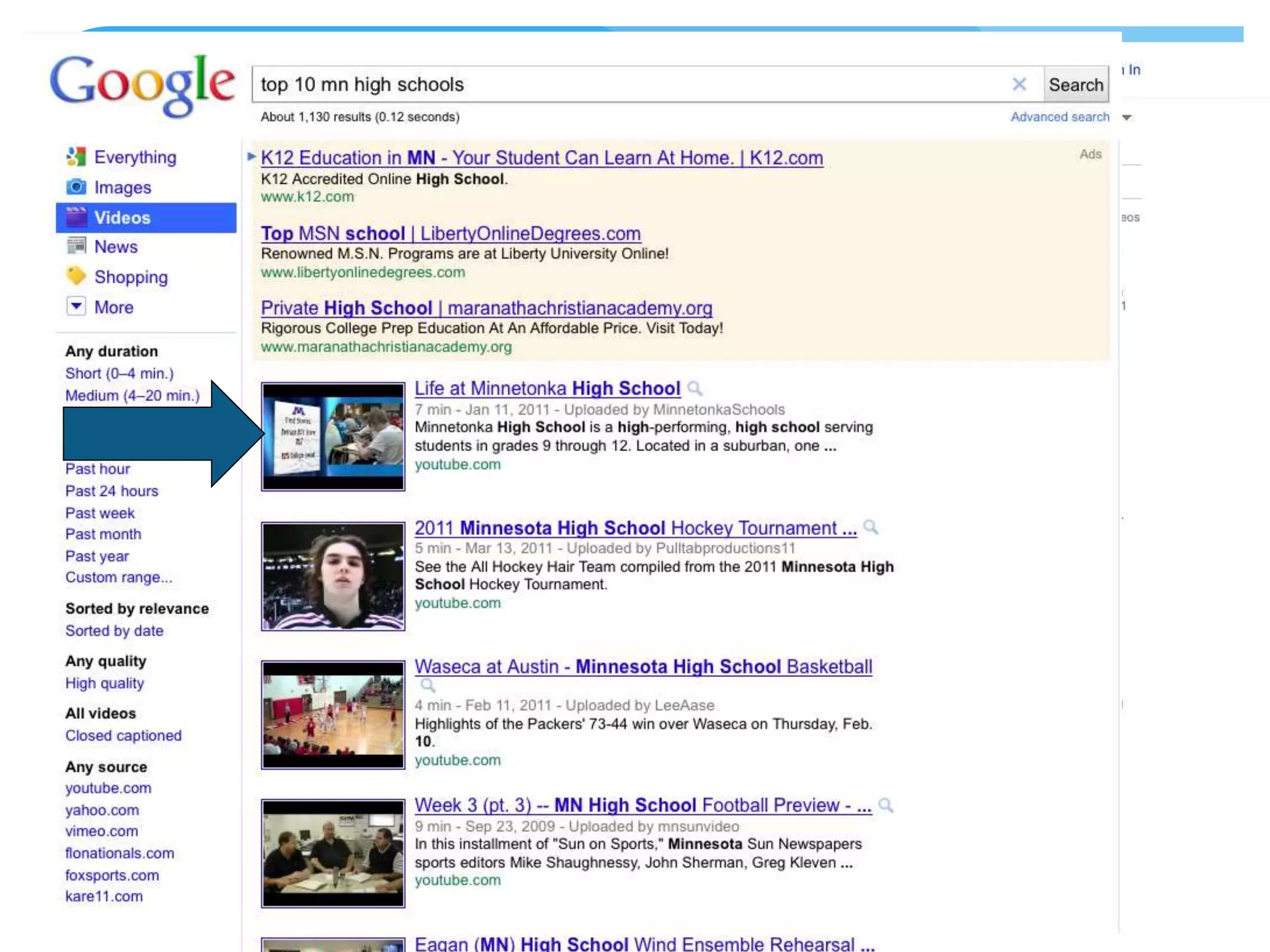Filter by Short (0–4 min.) duration
1270x952 pixels.
pyautogui.click(x=119, y=374)
